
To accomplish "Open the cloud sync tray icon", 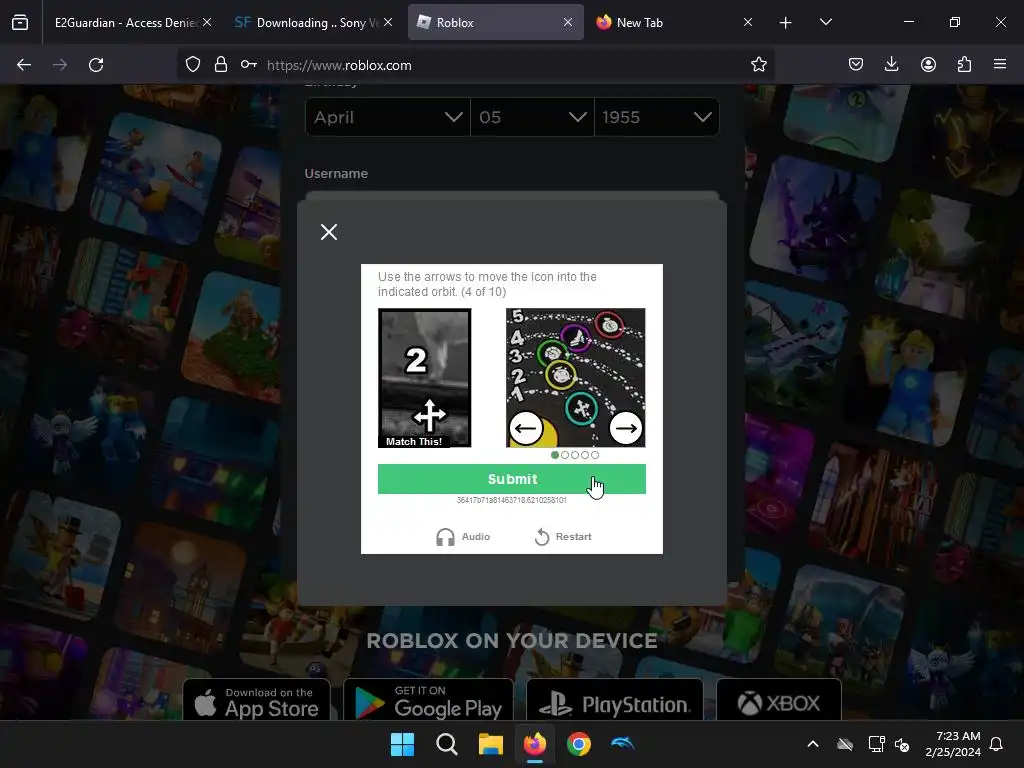I will coord(845,744).
